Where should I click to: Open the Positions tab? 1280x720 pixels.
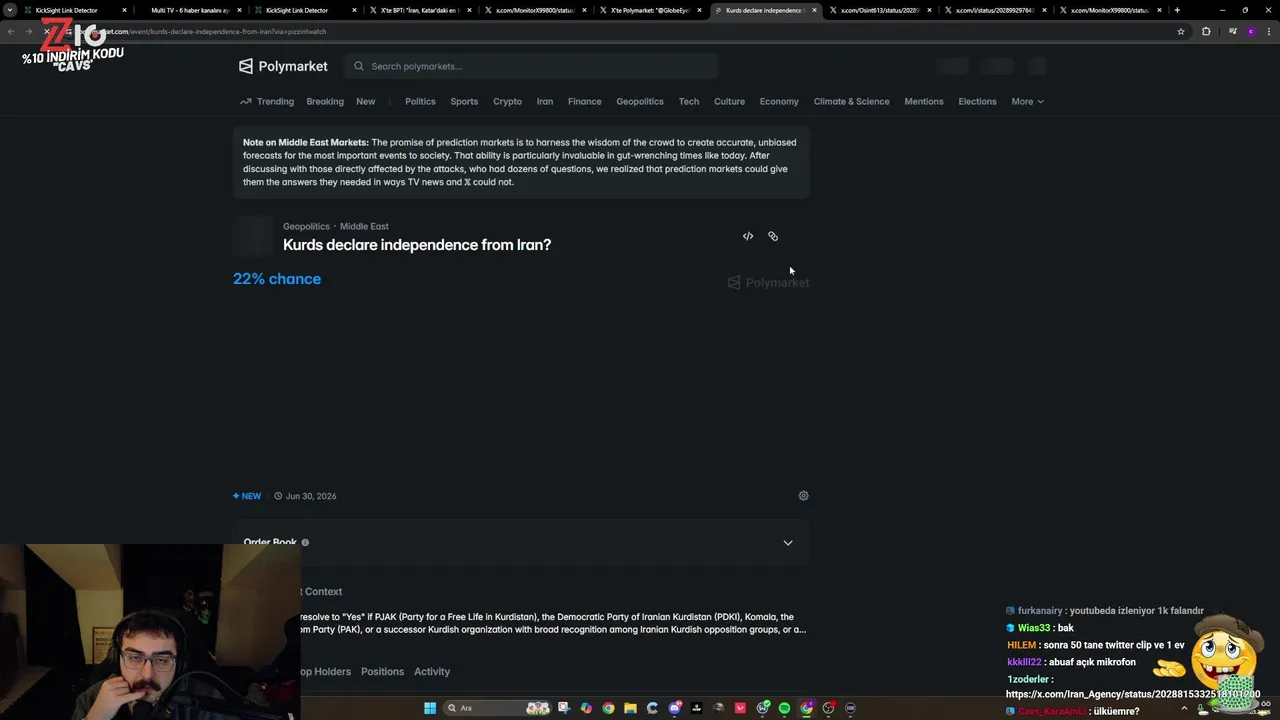click(383, 672)
